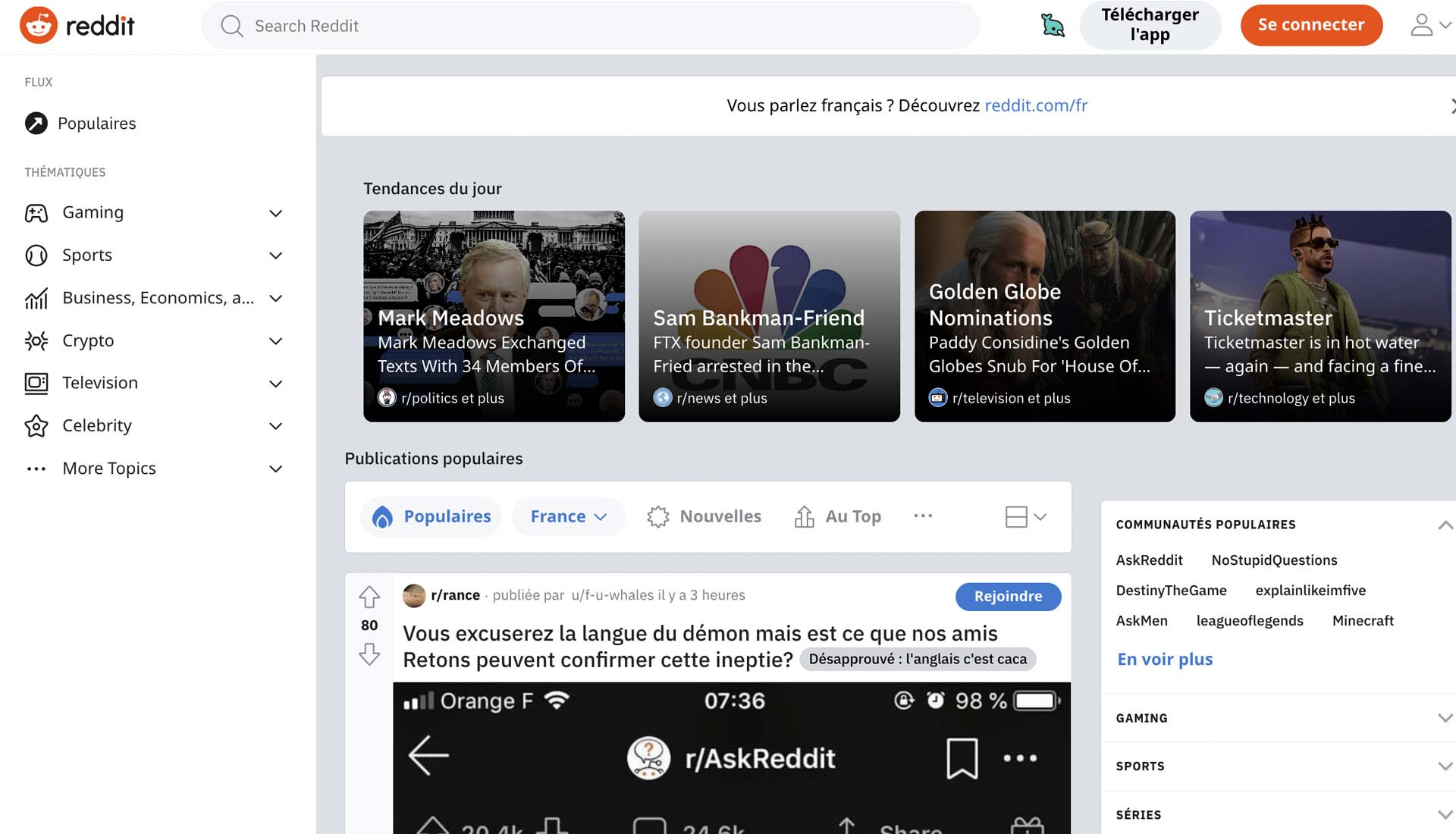Screen dimensions: 1456x834
Task: Downvote the r/rance post
Action: (x=369, y=654)
